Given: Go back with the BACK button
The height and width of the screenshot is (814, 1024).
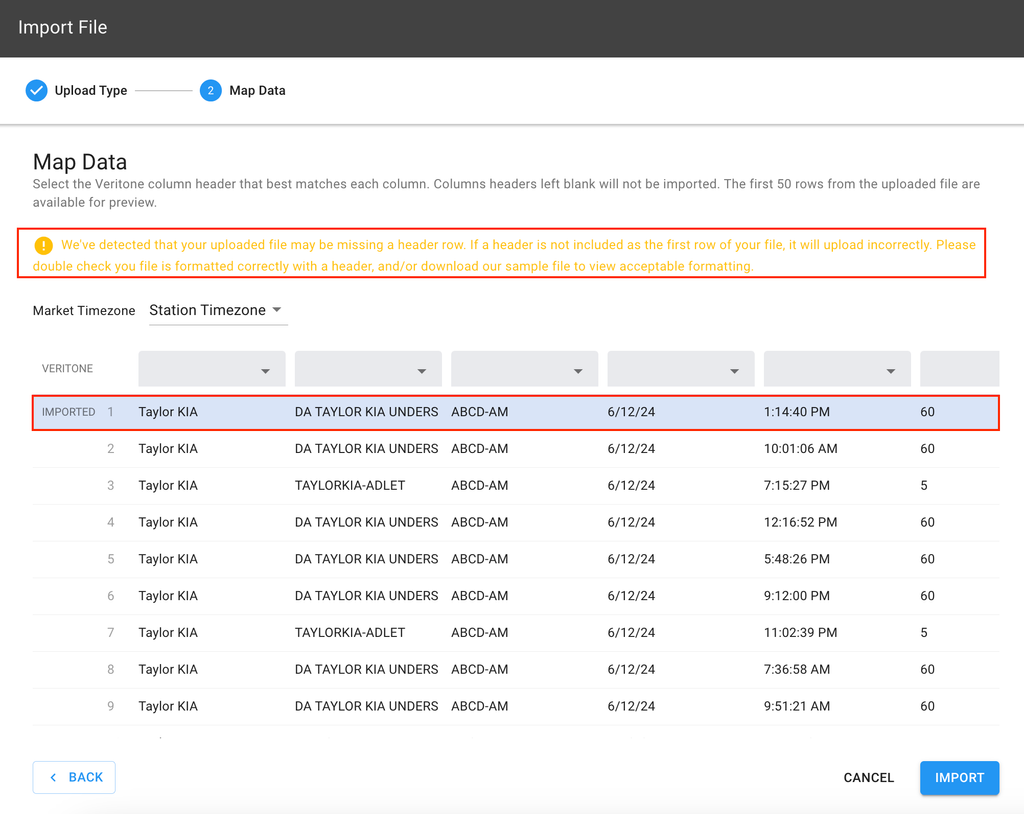Looking at the screenshot, I should tap(74, 777).
